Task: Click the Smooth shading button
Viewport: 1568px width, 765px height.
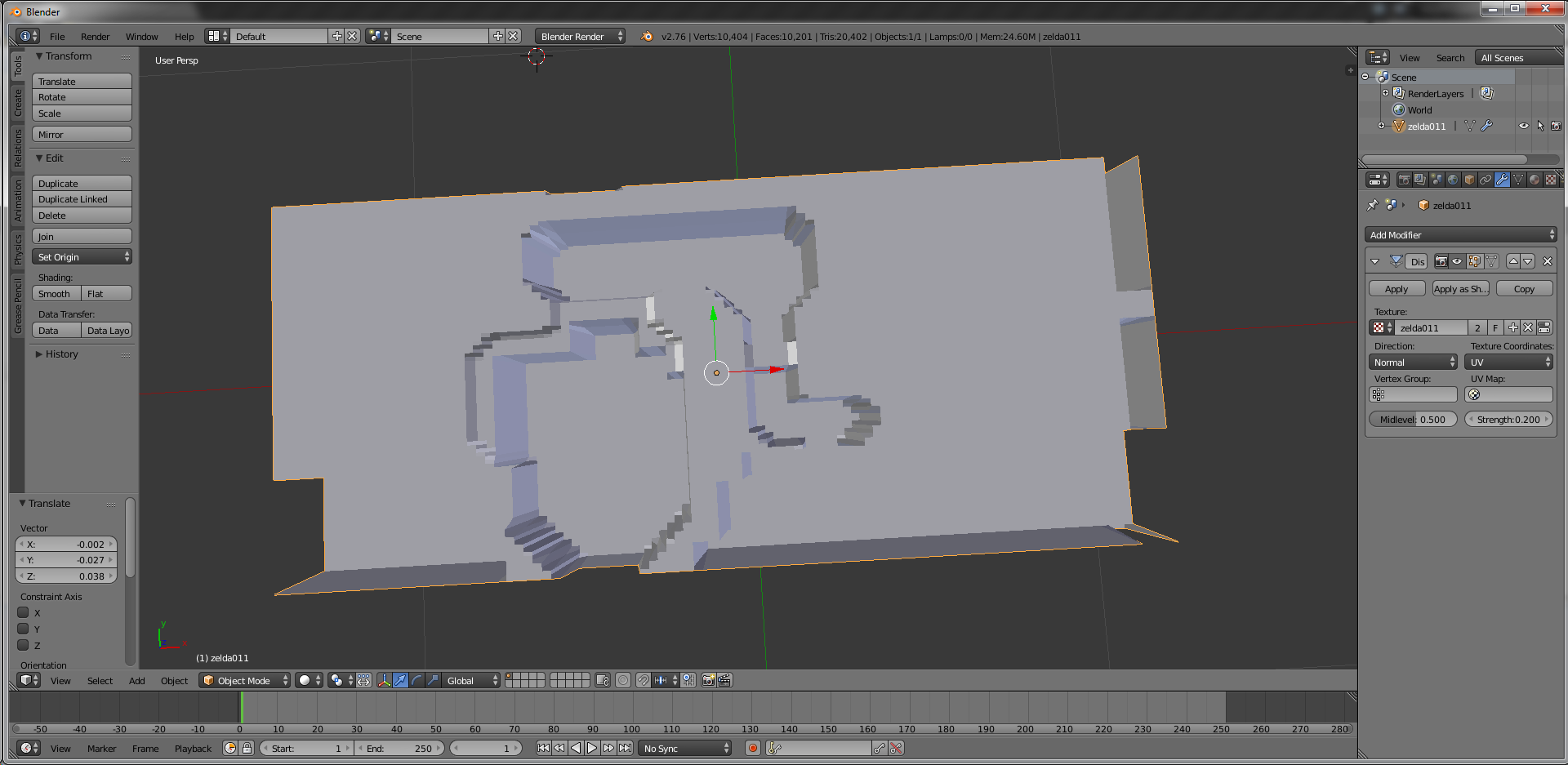Action: [x=56, y=293]
